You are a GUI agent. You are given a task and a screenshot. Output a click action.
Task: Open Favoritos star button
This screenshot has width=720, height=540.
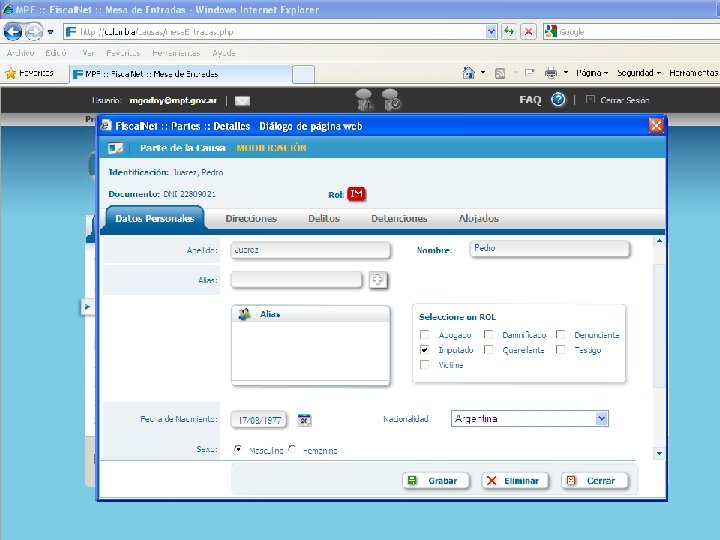[29, 73]
